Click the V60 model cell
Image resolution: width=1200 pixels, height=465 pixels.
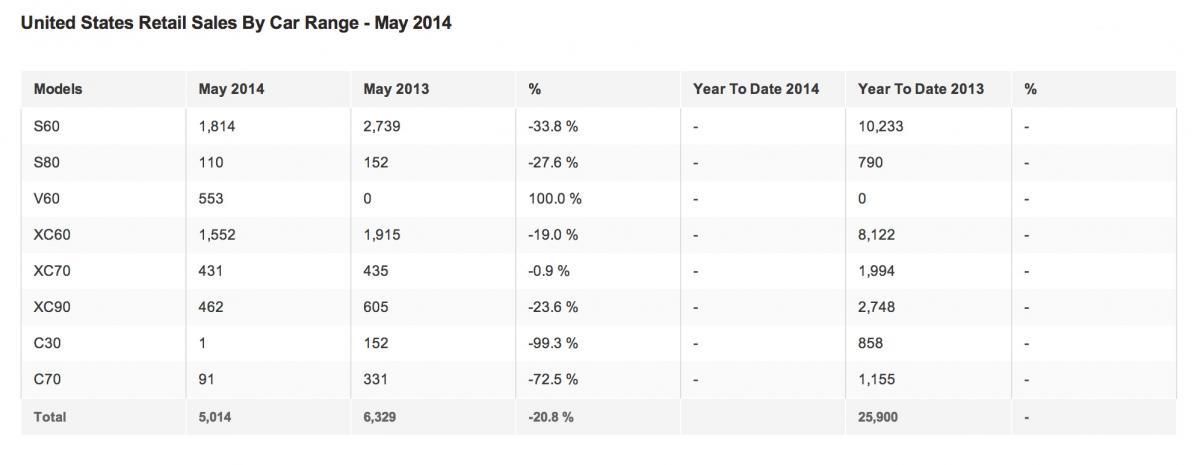pyautogui.click(x=47, y=199)
